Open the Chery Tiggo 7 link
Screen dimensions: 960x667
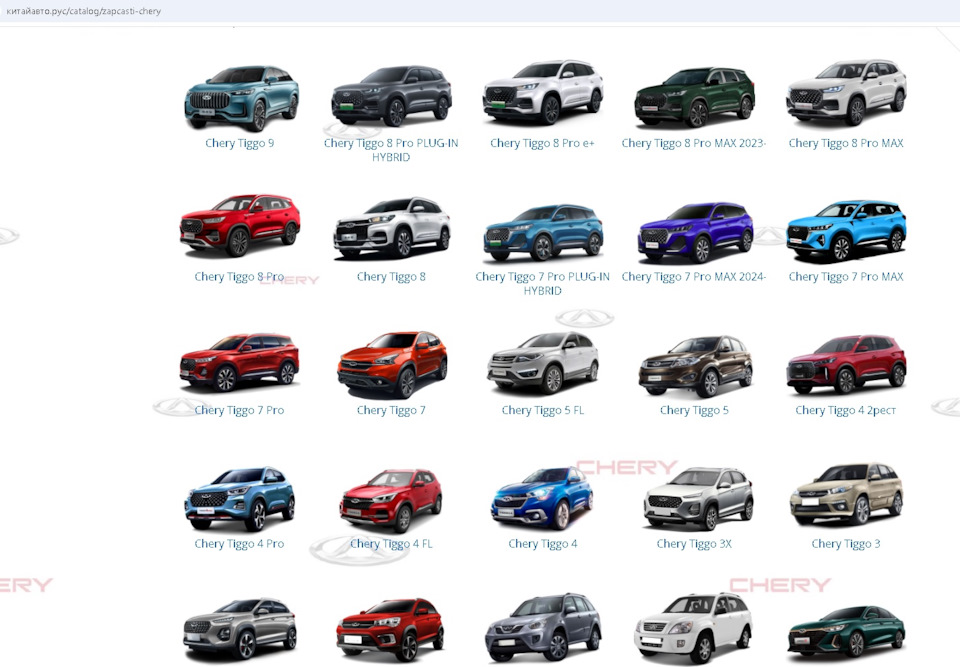[391, 410]
